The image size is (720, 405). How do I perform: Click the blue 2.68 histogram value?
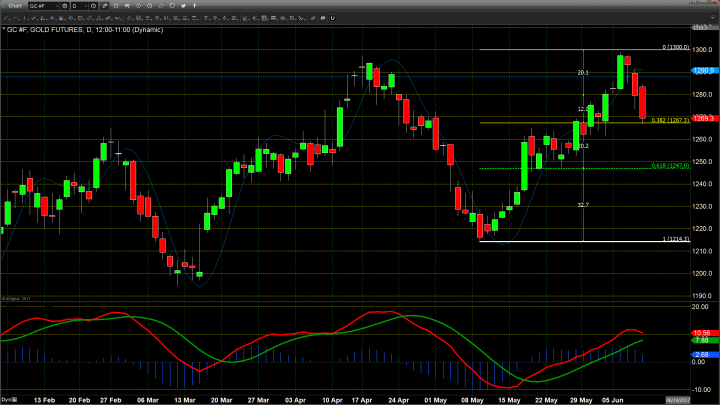point(704,354)
